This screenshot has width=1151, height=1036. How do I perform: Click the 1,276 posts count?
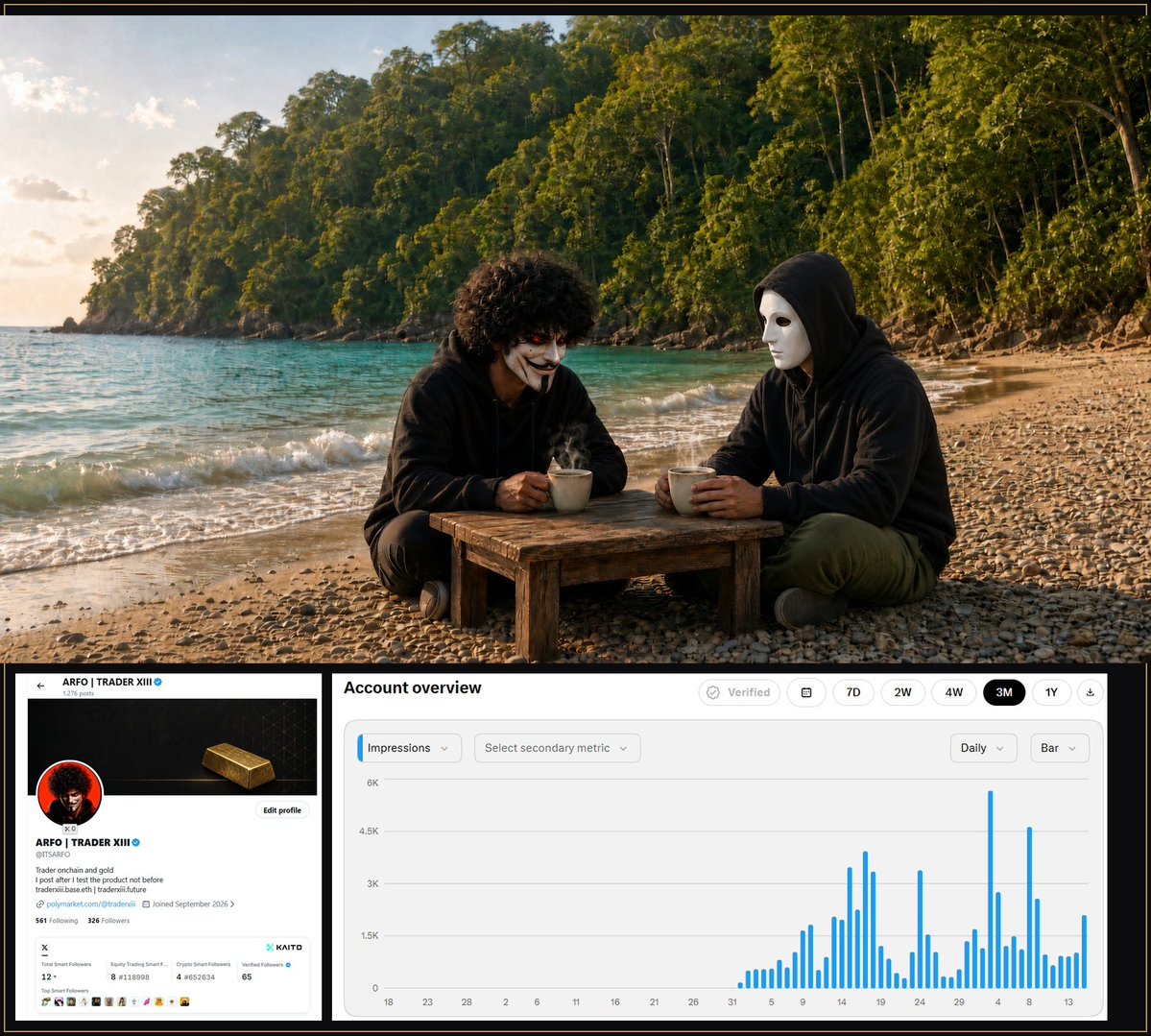(x=78, y=694)
